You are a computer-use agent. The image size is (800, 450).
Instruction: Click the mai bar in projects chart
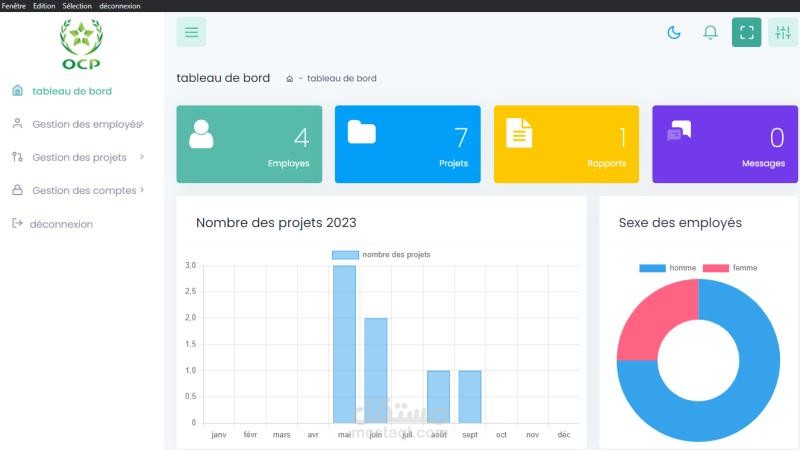pyautogui.click(x=344, y=344)
